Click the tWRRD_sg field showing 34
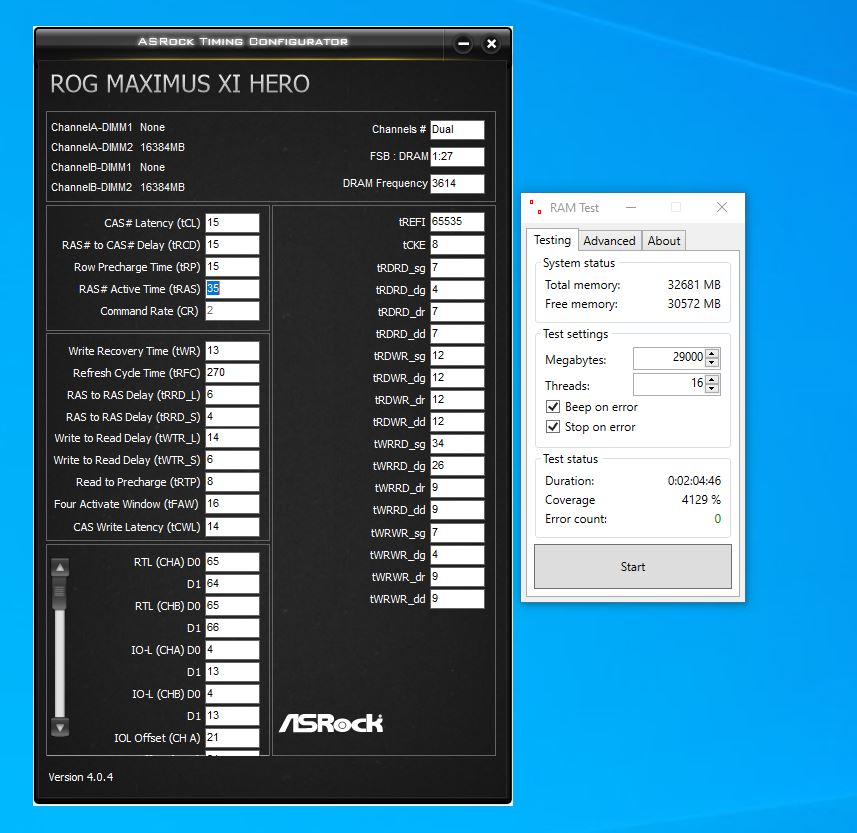Screen dimensions: 857x833 [x=457, y=443]
